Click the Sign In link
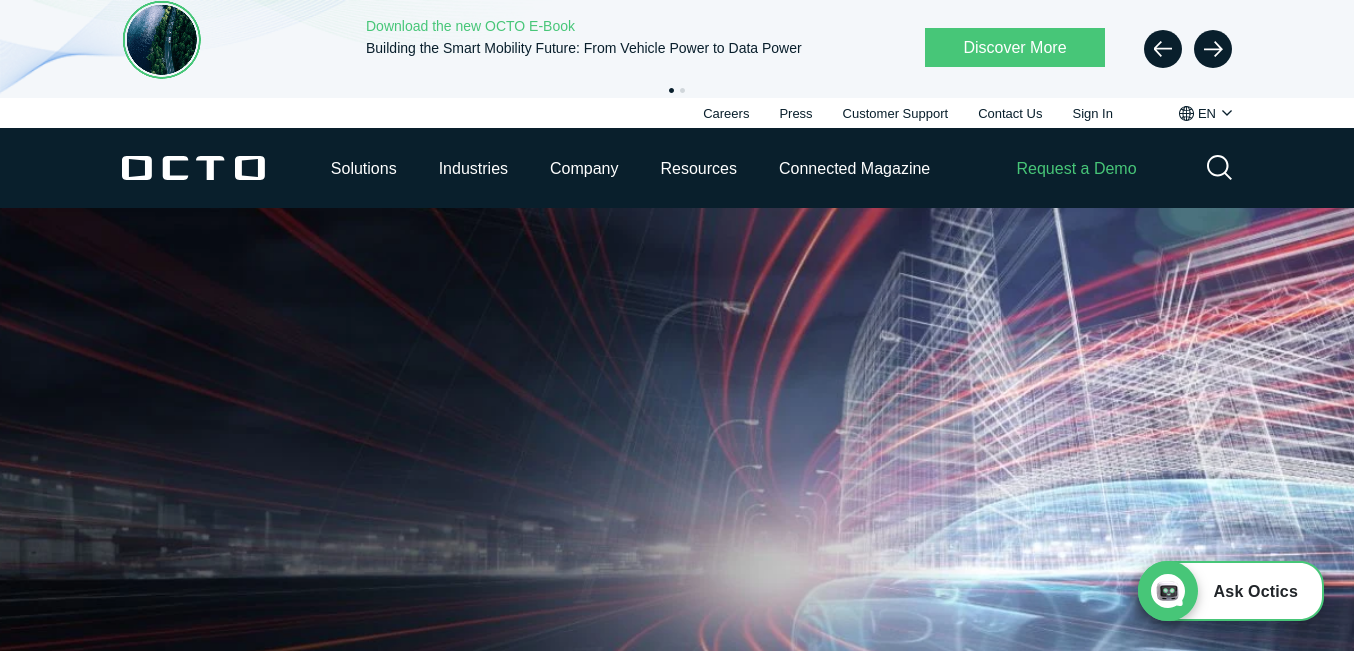The height and width of the screenshot is (651, 1366). pos(1092,113)
